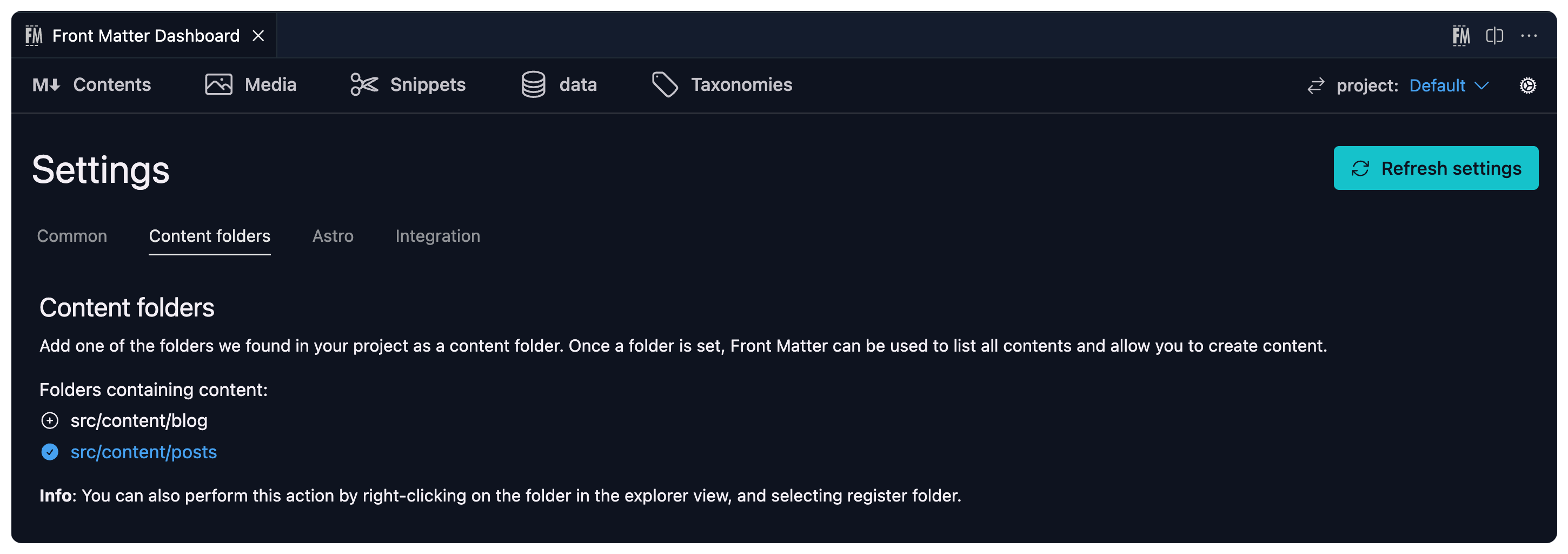Open the Snippets view via scissors icon

pos(363,84)
